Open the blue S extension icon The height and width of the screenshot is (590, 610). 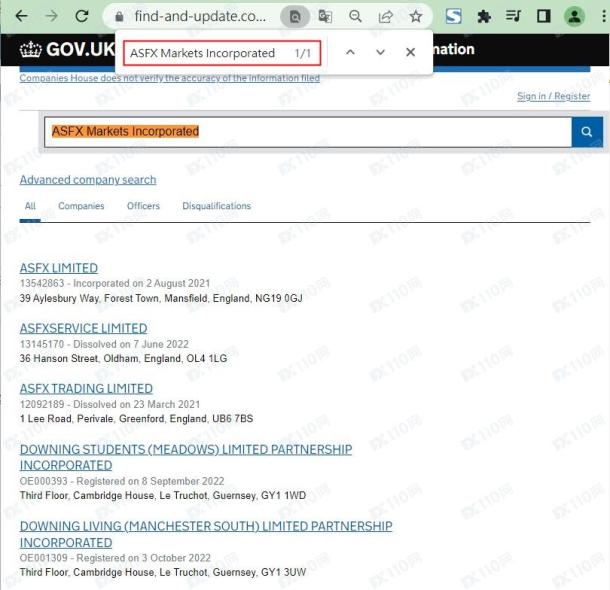pyautogui.click(x=454, y=16)
